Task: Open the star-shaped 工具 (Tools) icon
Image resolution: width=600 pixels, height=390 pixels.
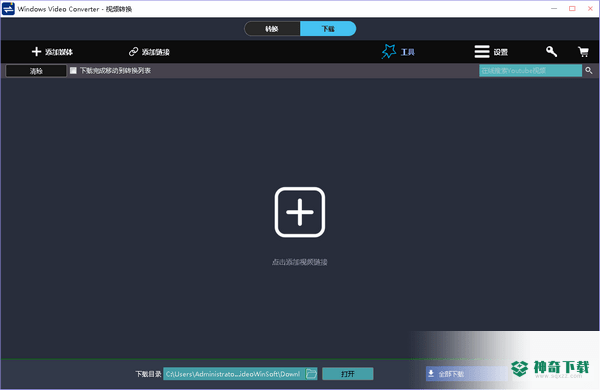Action: click(x=389, y=52)
